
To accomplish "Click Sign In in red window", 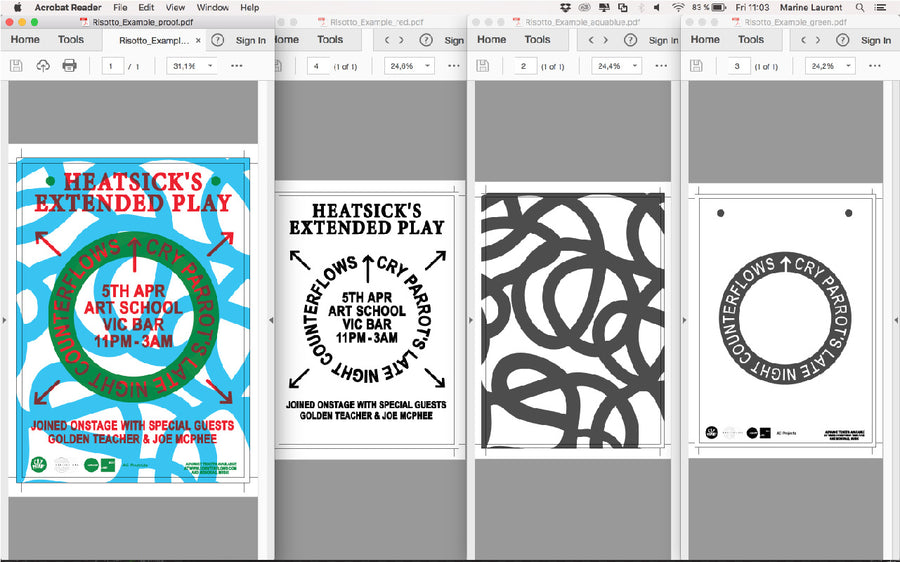I will tap(454, 40).
